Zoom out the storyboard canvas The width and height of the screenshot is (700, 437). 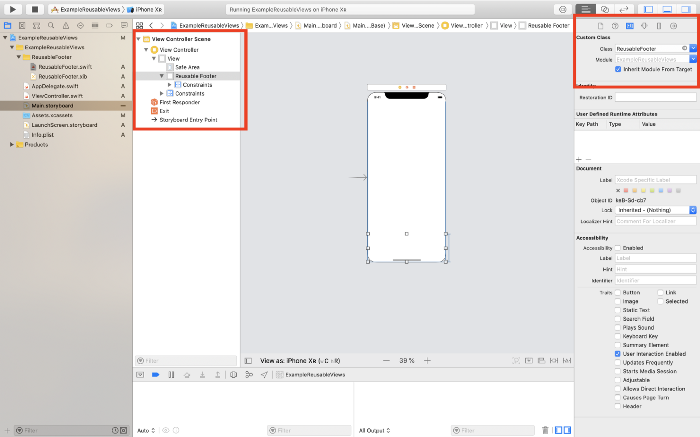point(387,361)
